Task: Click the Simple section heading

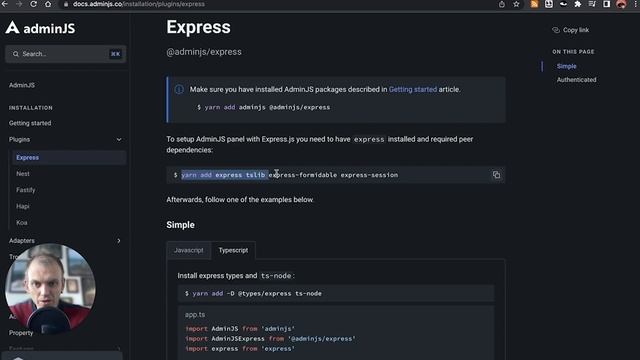Action: point(180,225)
